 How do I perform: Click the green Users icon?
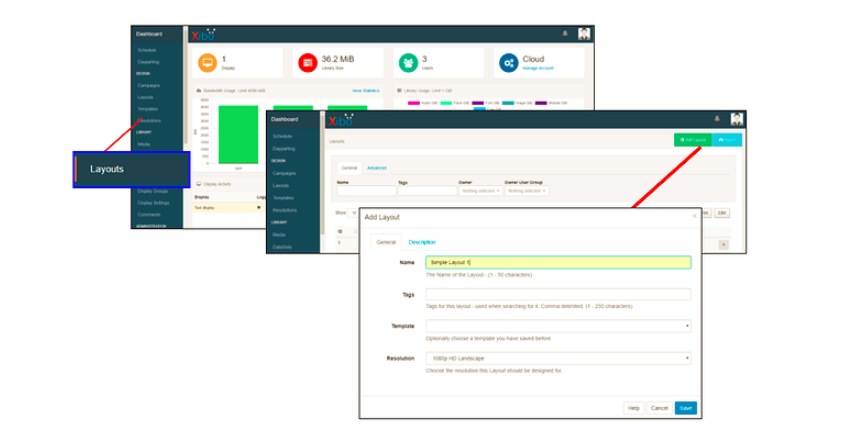[407, 63]
